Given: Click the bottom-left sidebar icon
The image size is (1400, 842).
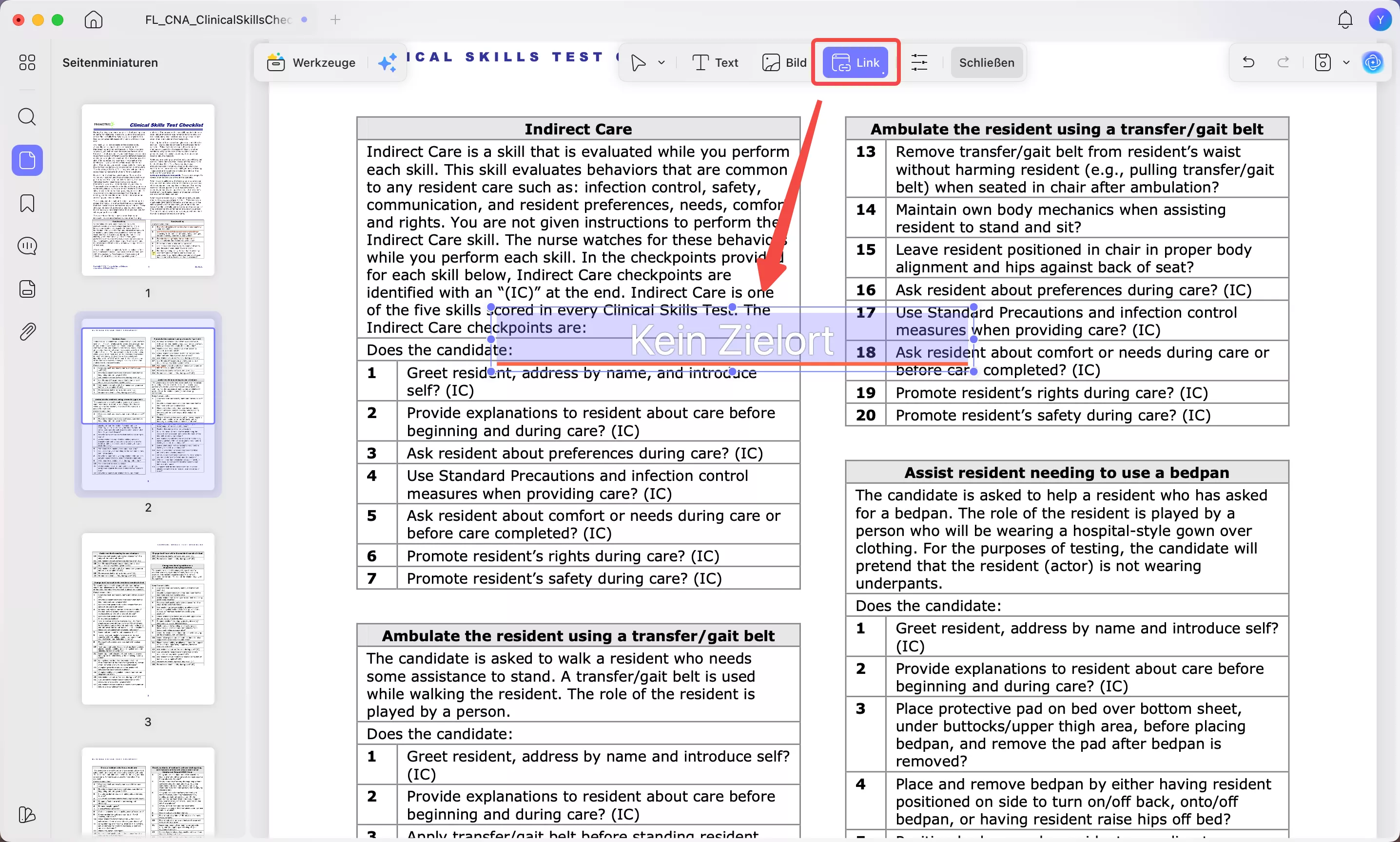Looking at the screenshot, I should tap(27, 815).
